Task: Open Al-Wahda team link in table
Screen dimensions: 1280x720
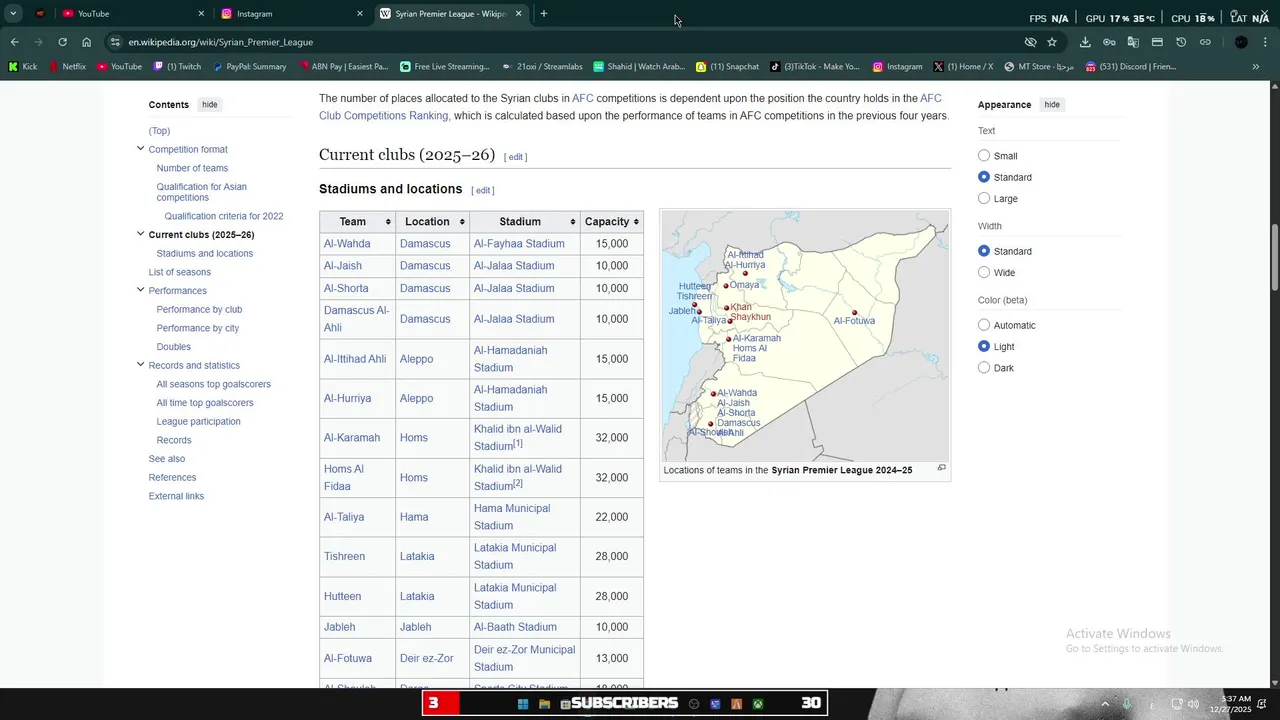Action: (x=347, y=244)
